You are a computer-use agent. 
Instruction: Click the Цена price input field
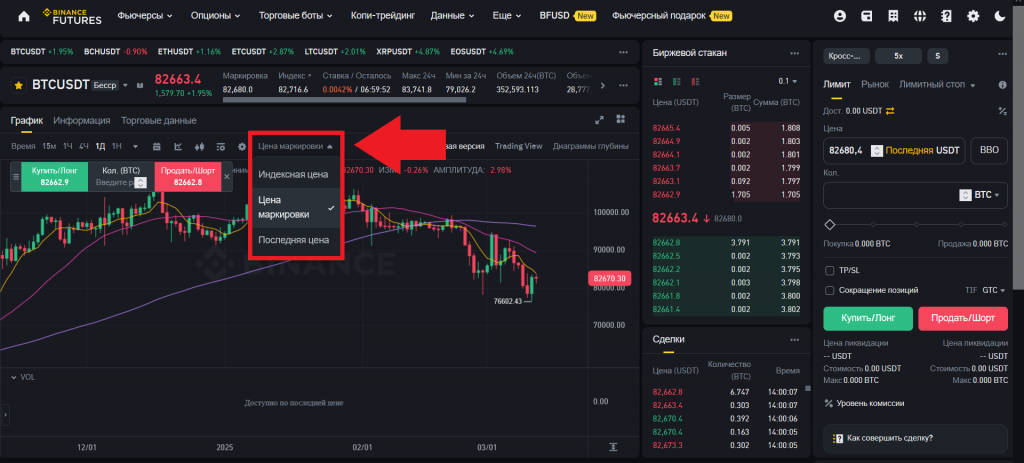pos(894,150)
